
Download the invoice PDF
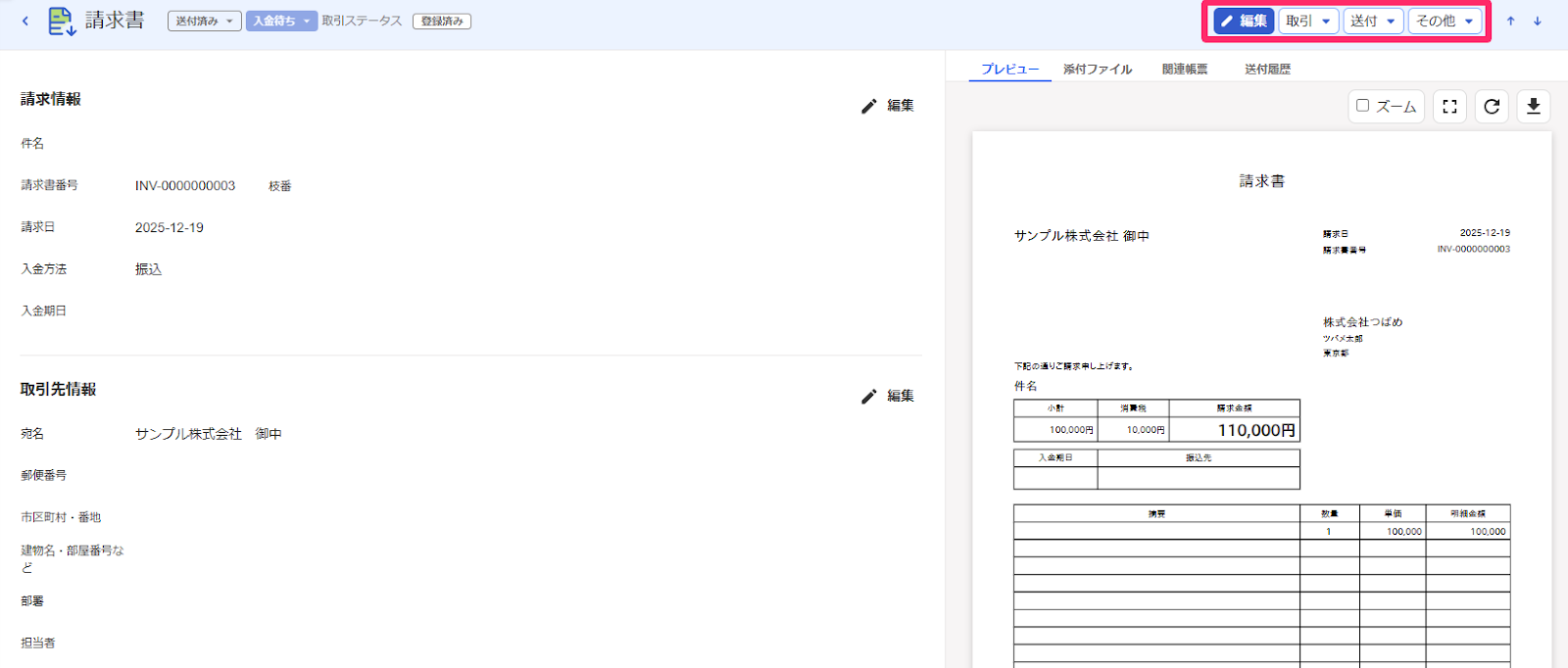pyautogui.click(x=1534, y=107)
